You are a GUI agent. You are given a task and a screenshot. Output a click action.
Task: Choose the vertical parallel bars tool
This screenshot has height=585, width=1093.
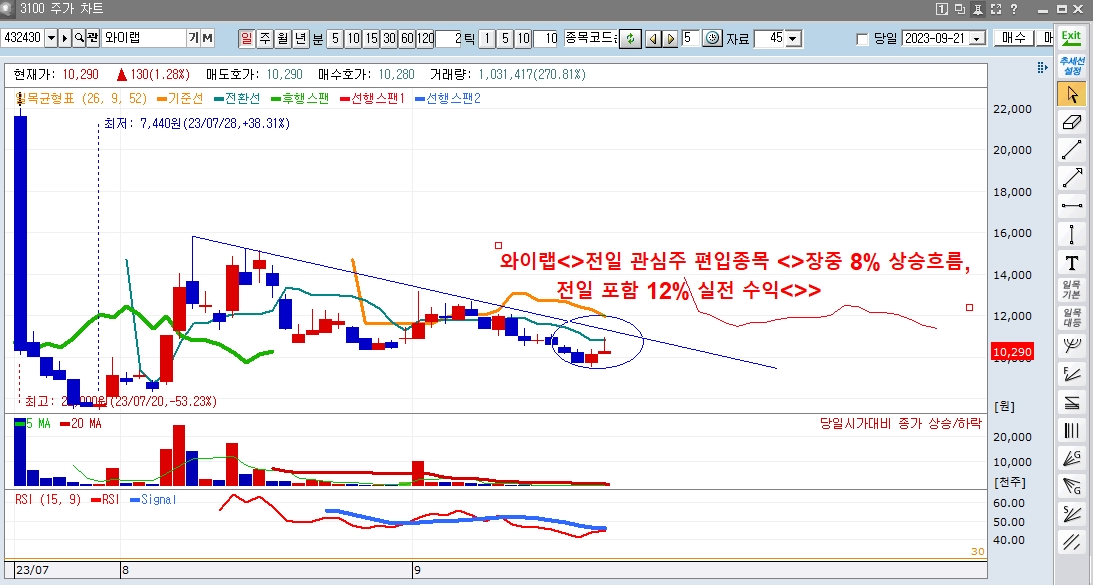(x=1071, y=430)
